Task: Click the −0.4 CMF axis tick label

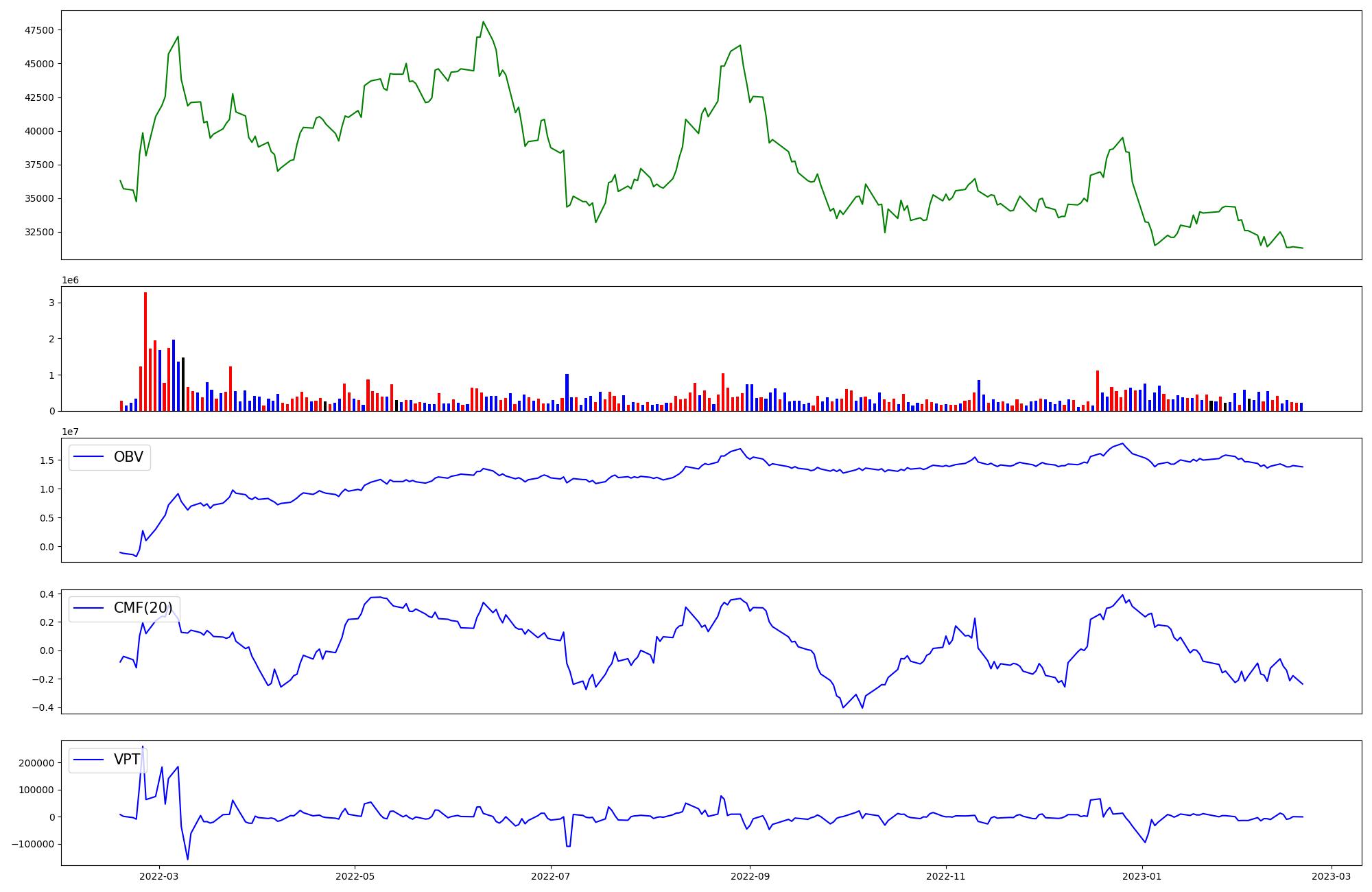Action: coord(43,707)
